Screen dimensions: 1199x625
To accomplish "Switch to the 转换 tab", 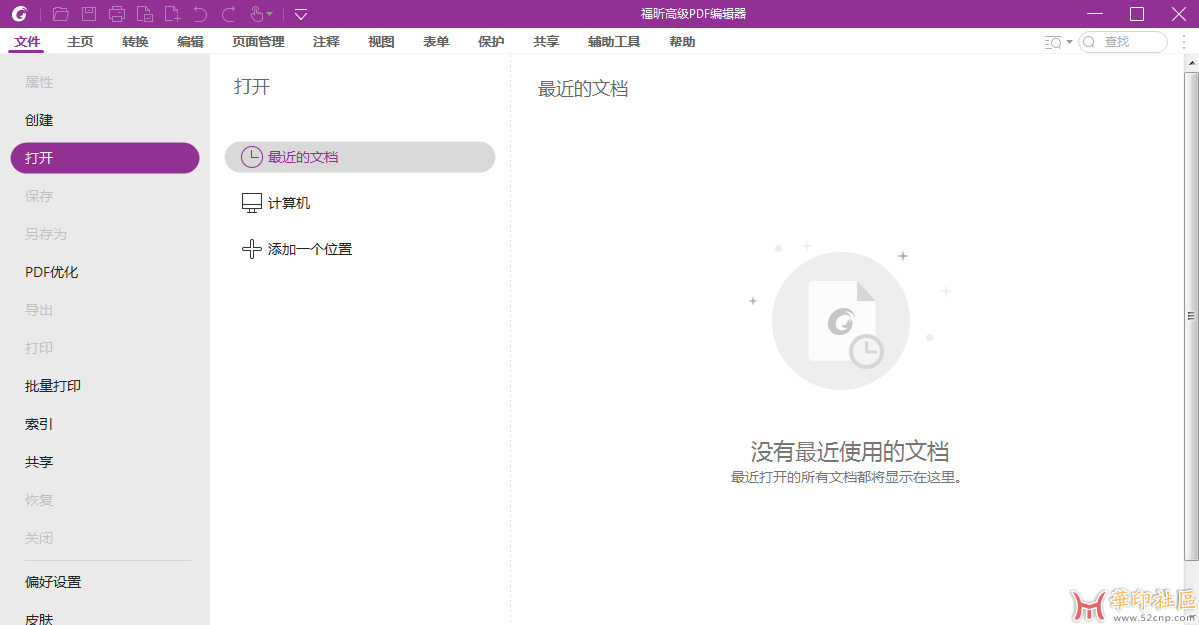I will point(135,41).
